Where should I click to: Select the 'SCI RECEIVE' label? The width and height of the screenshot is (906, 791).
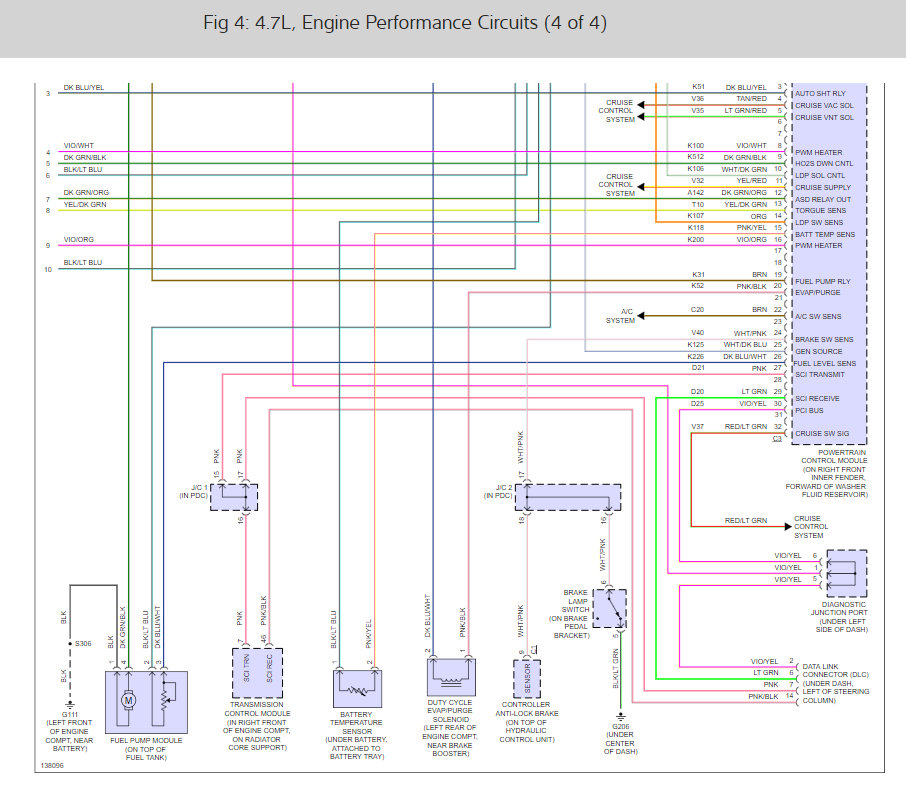817,399
